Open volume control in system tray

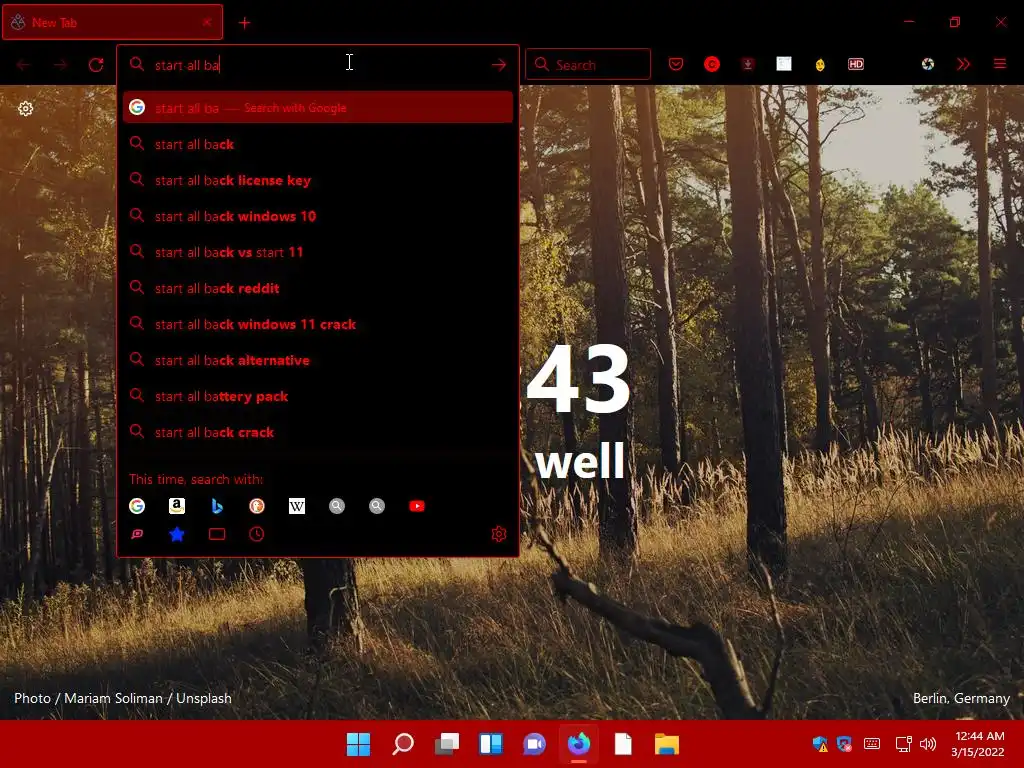pos(927,744)
